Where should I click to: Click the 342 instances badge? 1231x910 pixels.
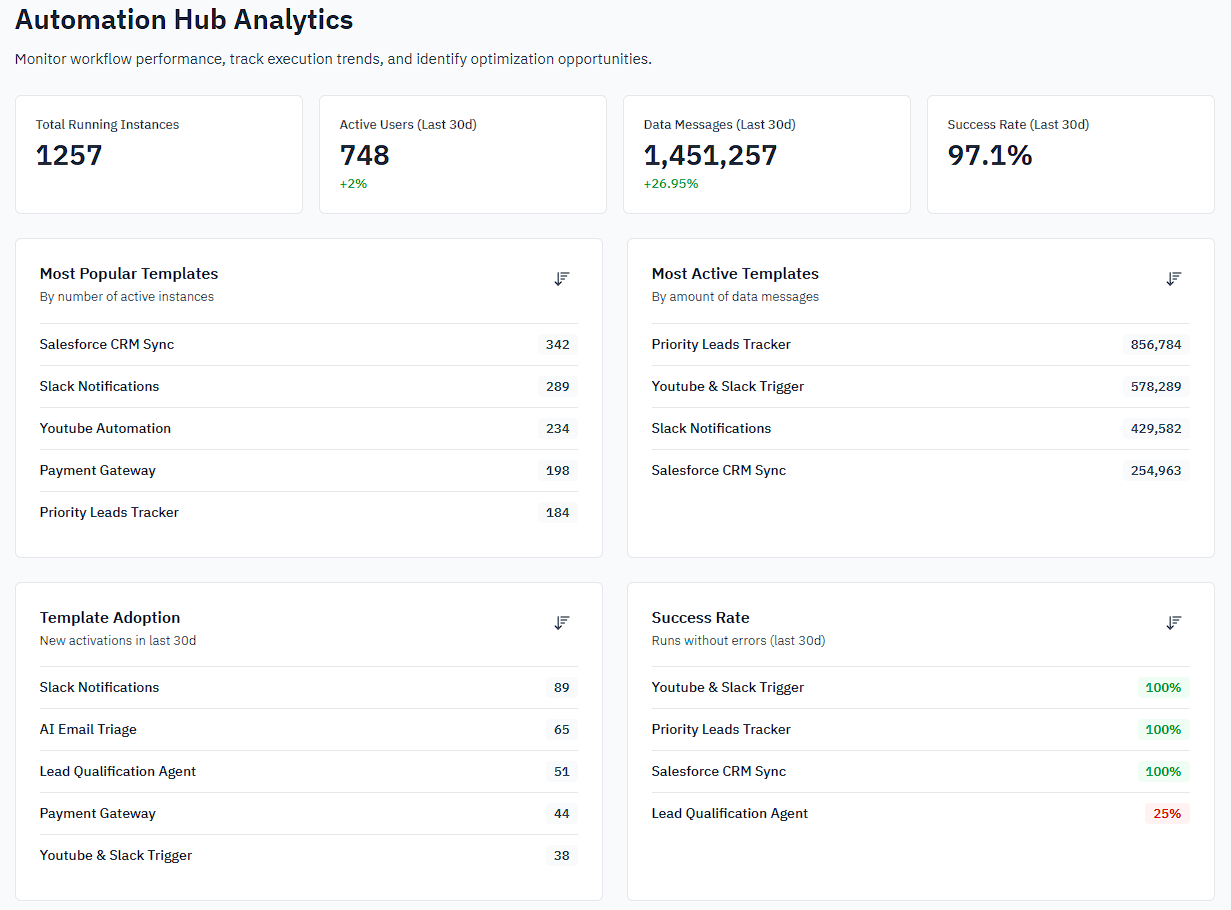tap(558, 345)
